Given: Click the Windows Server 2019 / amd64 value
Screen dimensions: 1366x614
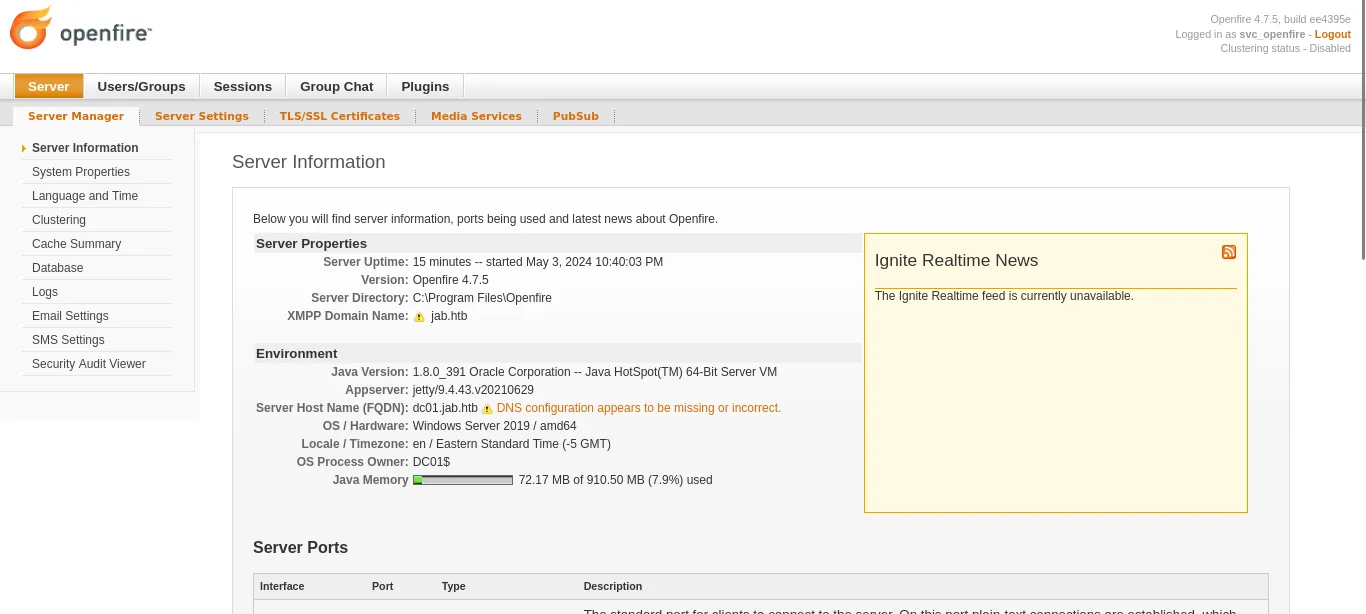Looking at the screenshot, I should (x=495, y=426).
